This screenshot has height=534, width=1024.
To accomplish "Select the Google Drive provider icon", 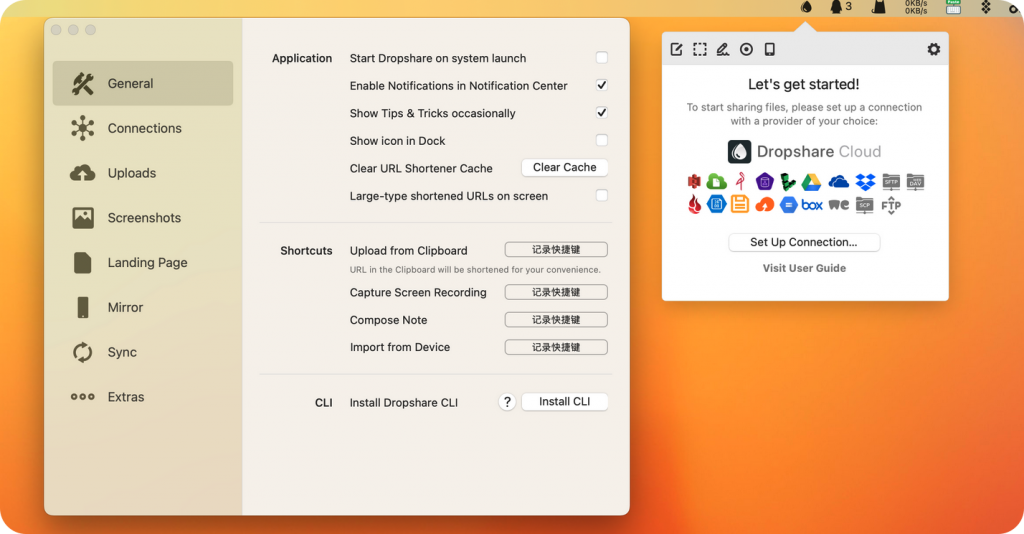I will (811, 182).
